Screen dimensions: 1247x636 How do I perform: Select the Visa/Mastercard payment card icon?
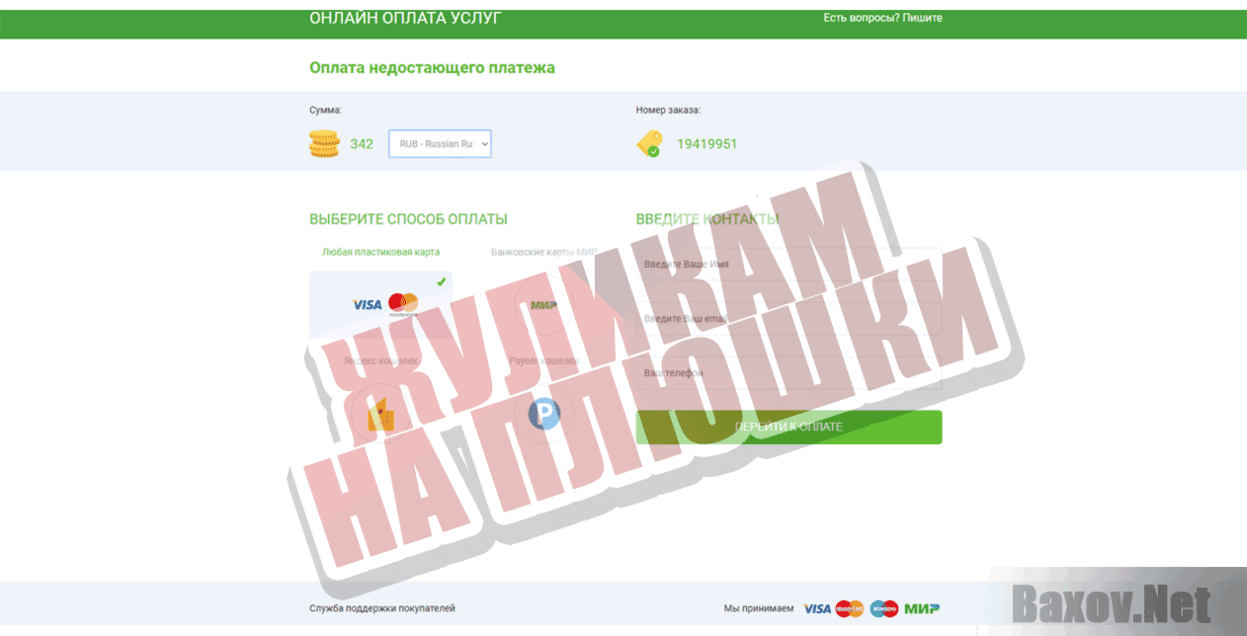(380, 303)
